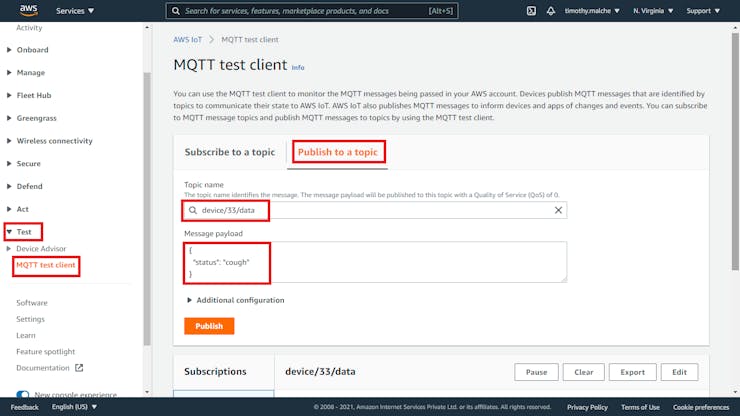Click the Subscriptions panel heading
The image size is (740, 416).
point(215,372)
